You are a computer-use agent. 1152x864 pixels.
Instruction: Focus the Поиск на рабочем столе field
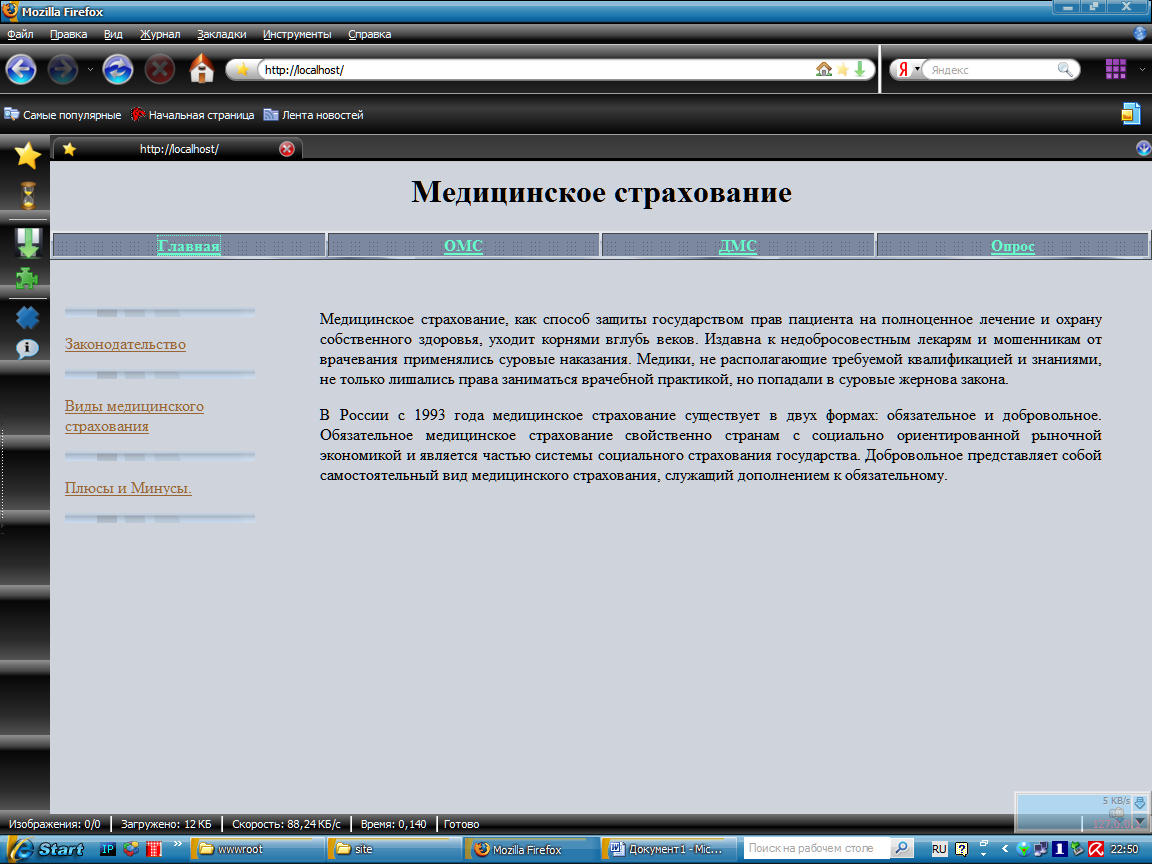[816, 848]
